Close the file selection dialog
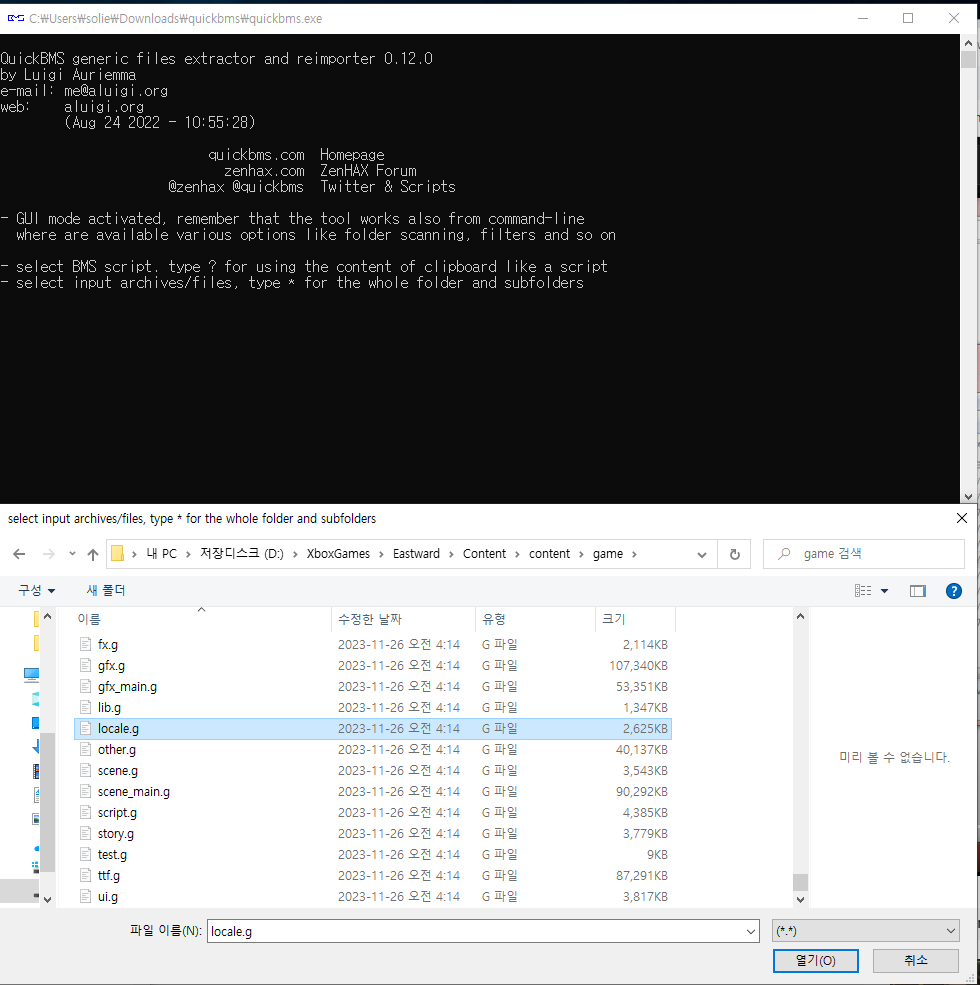 click(962, 518)
